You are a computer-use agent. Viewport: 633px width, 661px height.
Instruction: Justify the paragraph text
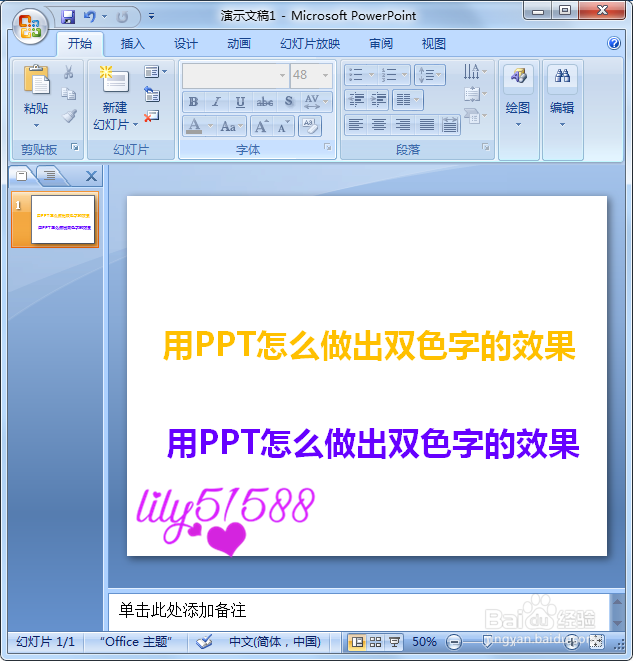point(426,125)
